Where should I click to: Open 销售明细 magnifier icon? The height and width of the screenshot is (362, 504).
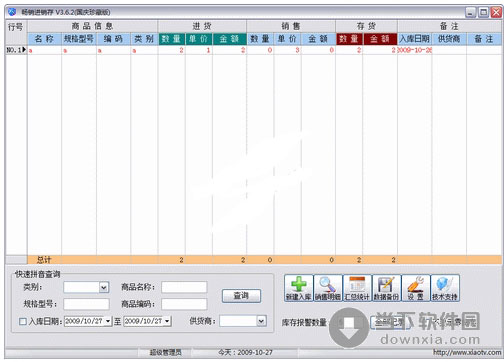[x=328, y=288]
